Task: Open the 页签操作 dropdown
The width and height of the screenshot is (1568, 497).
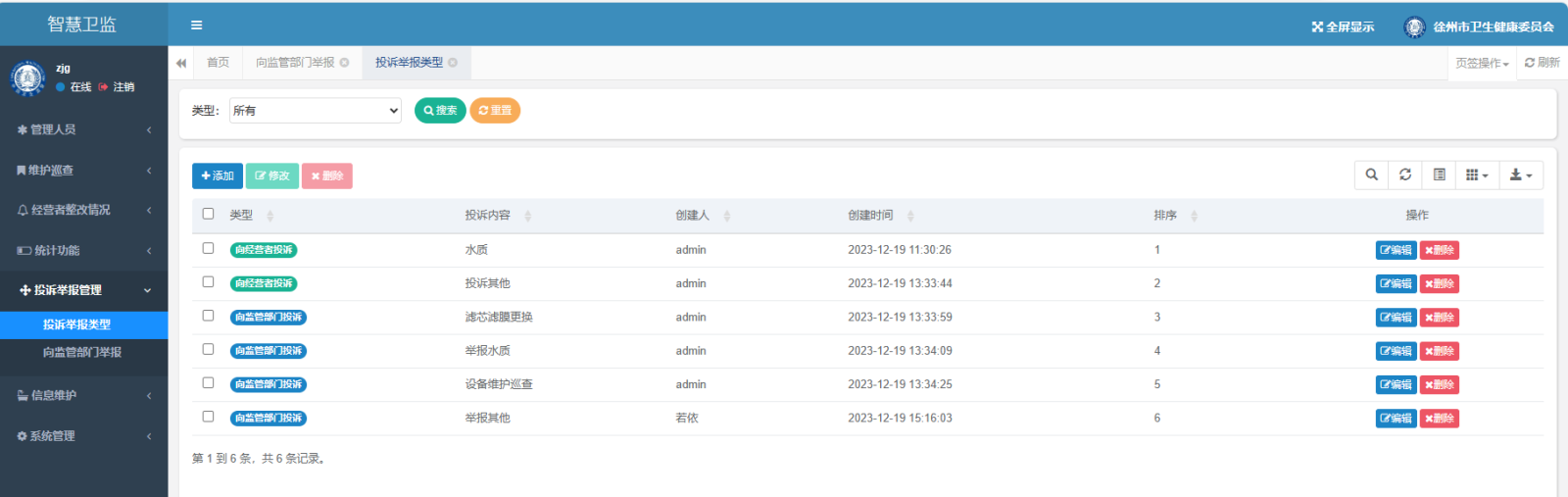Action: tap(1482, 63)
